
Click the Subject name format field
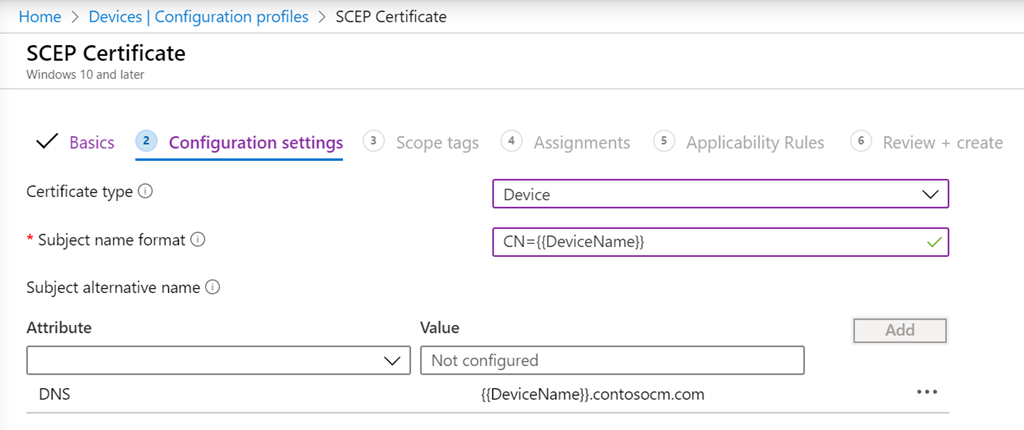click(x=710, y=242)
